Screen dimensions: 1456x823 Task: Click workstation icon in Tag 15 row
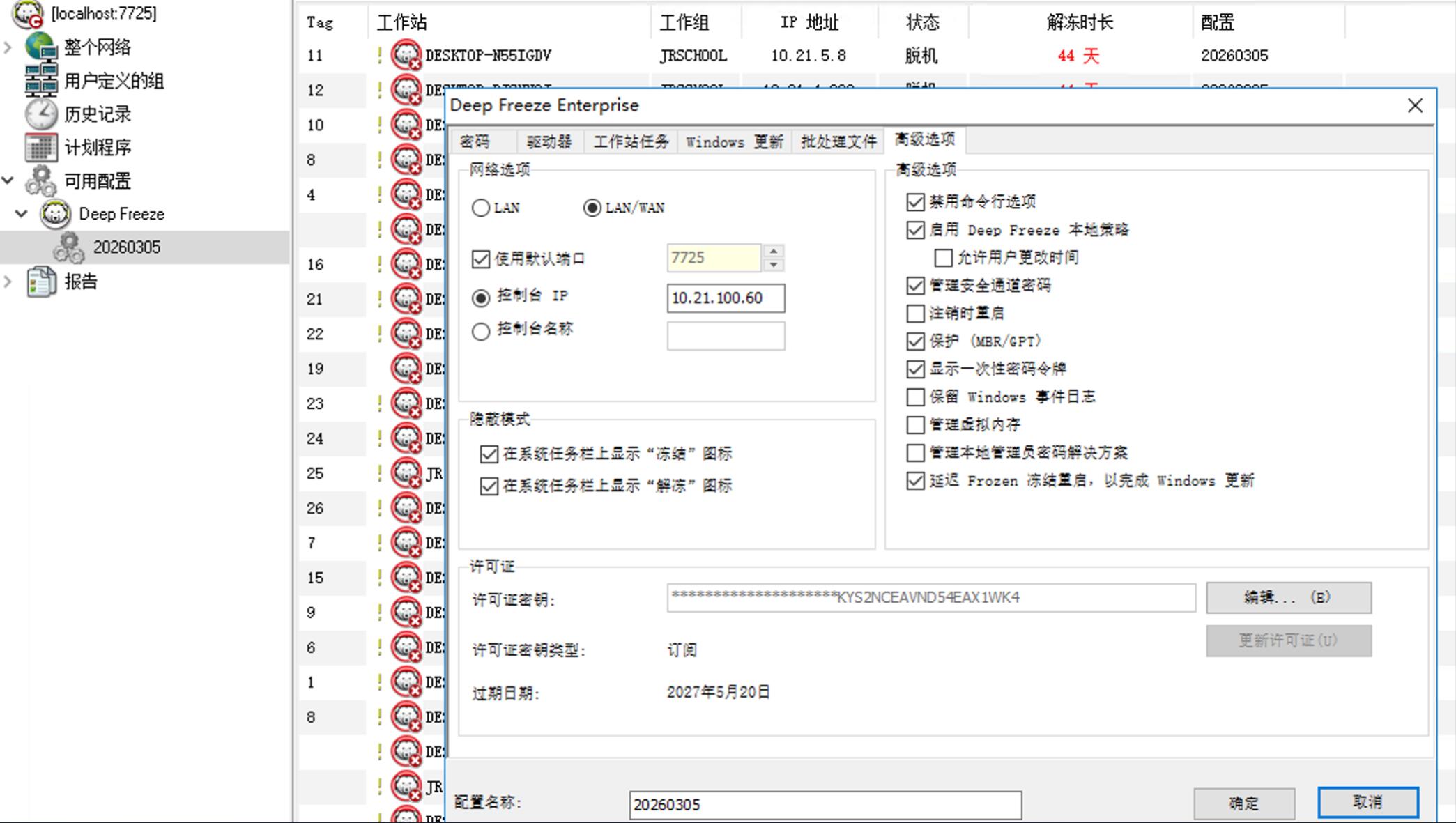coord(406,578)
